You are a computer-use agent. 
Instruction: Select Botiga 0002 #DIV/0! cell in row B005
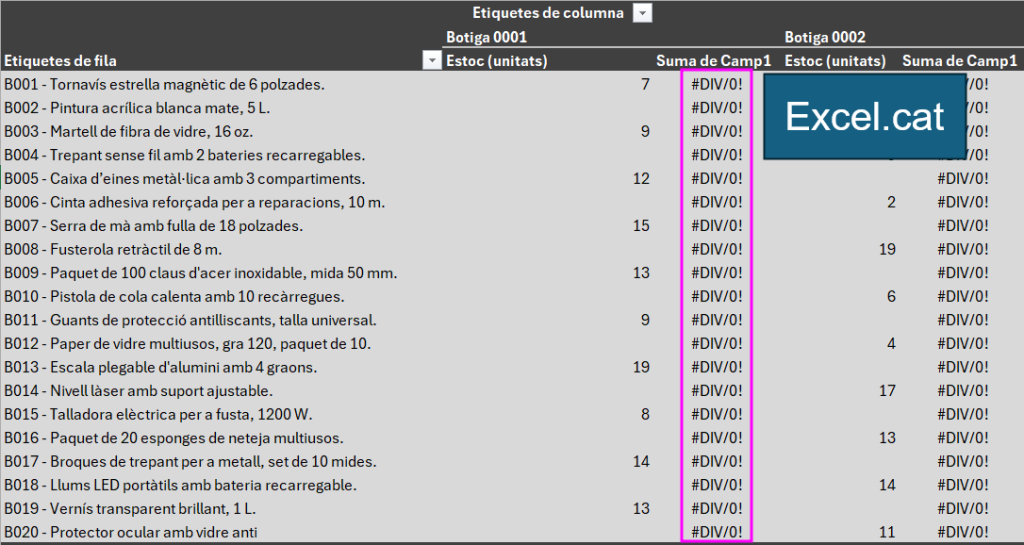(963, 178)
